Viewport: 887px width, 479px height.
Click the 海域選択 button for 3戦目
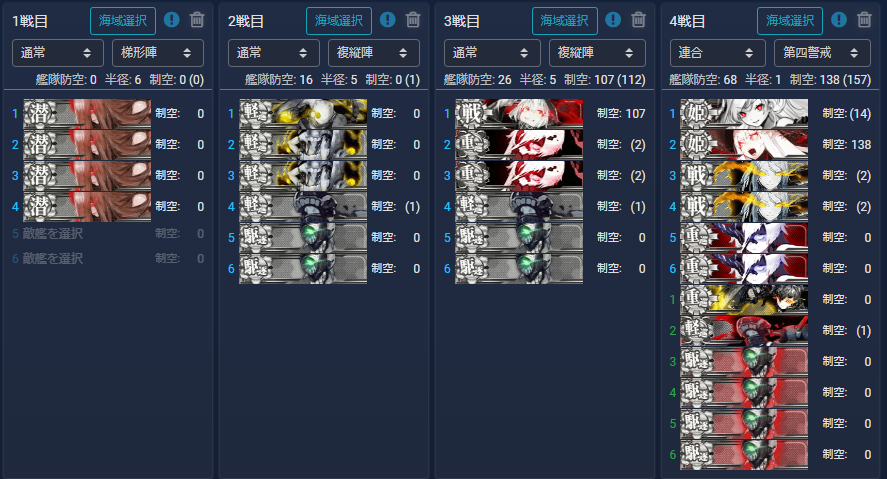(565, 21)
